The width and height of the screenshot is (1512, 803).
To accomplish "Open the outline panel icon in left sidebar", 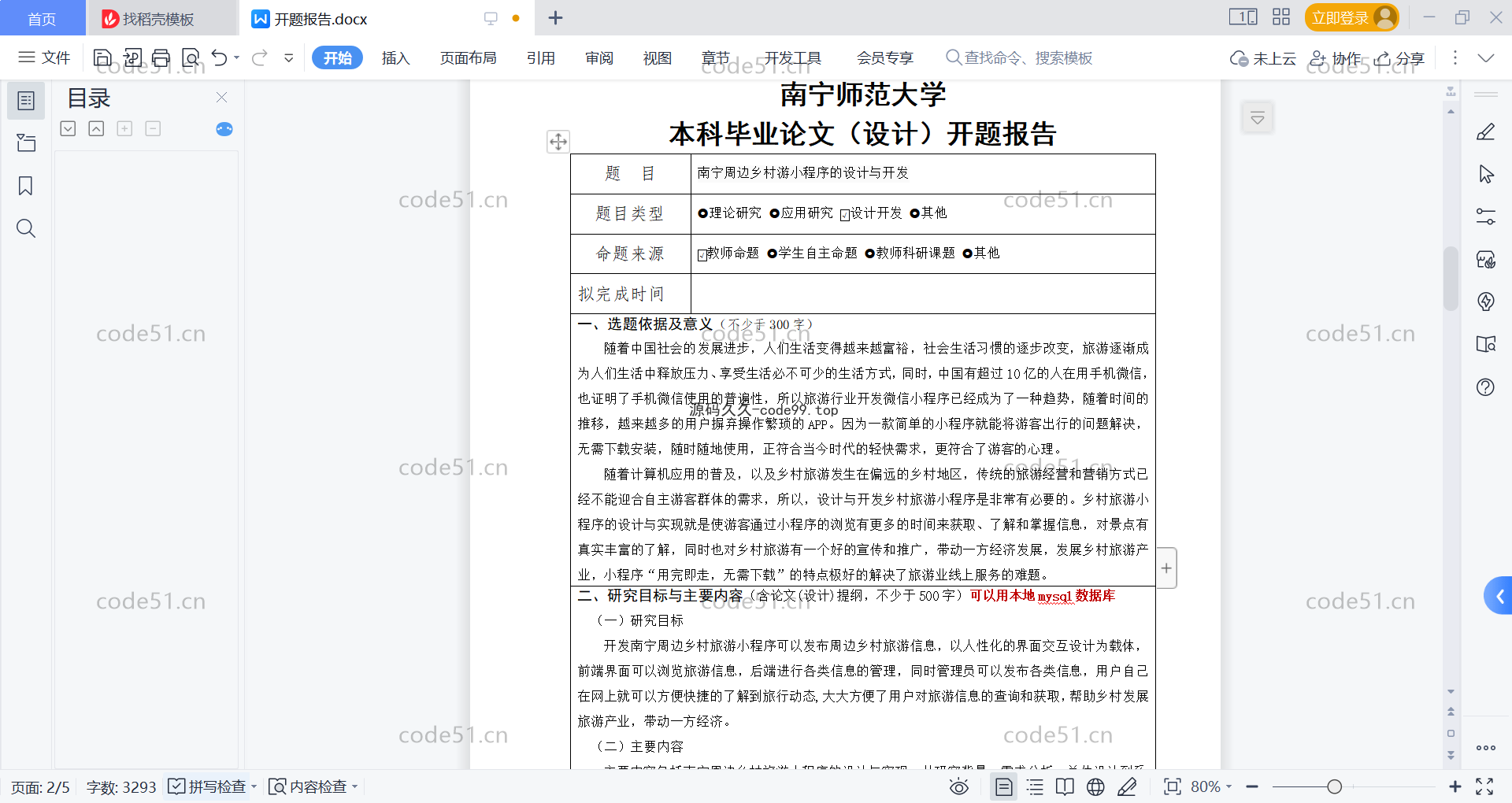I will (x=26, y=101).
